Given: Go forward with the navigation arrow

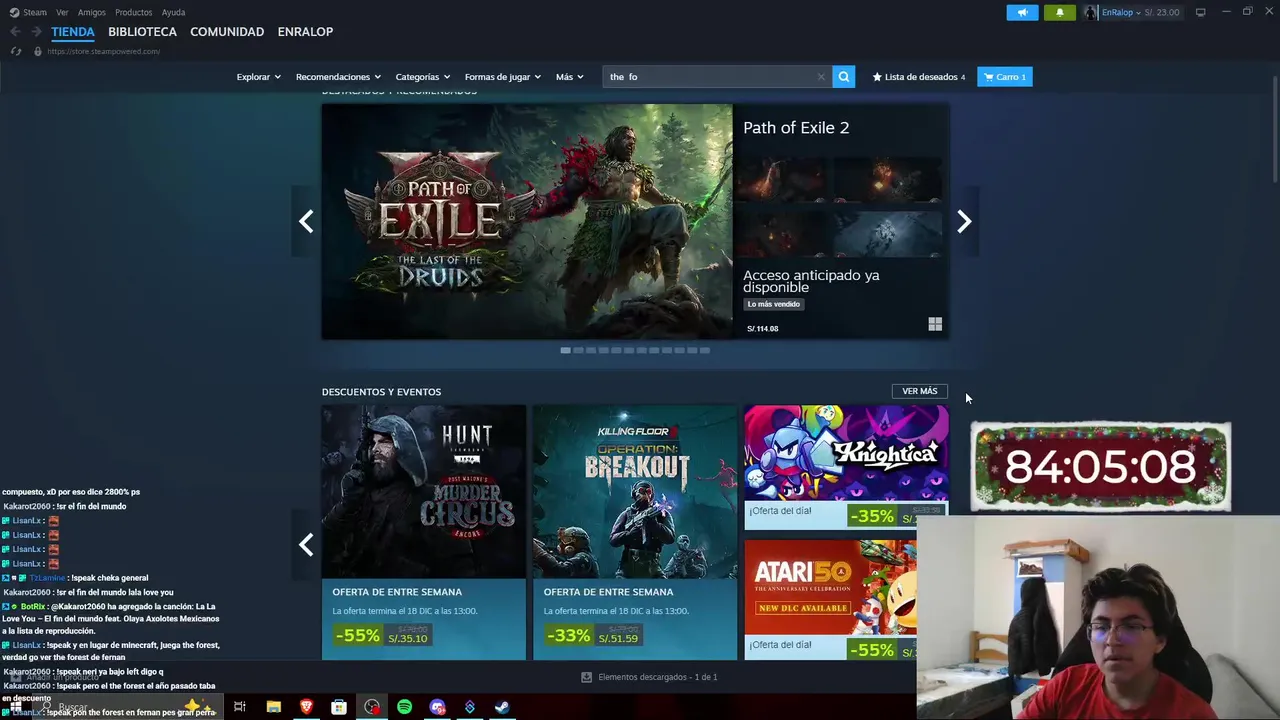Looking at the screenshot, I should click(x=36, y=32).
